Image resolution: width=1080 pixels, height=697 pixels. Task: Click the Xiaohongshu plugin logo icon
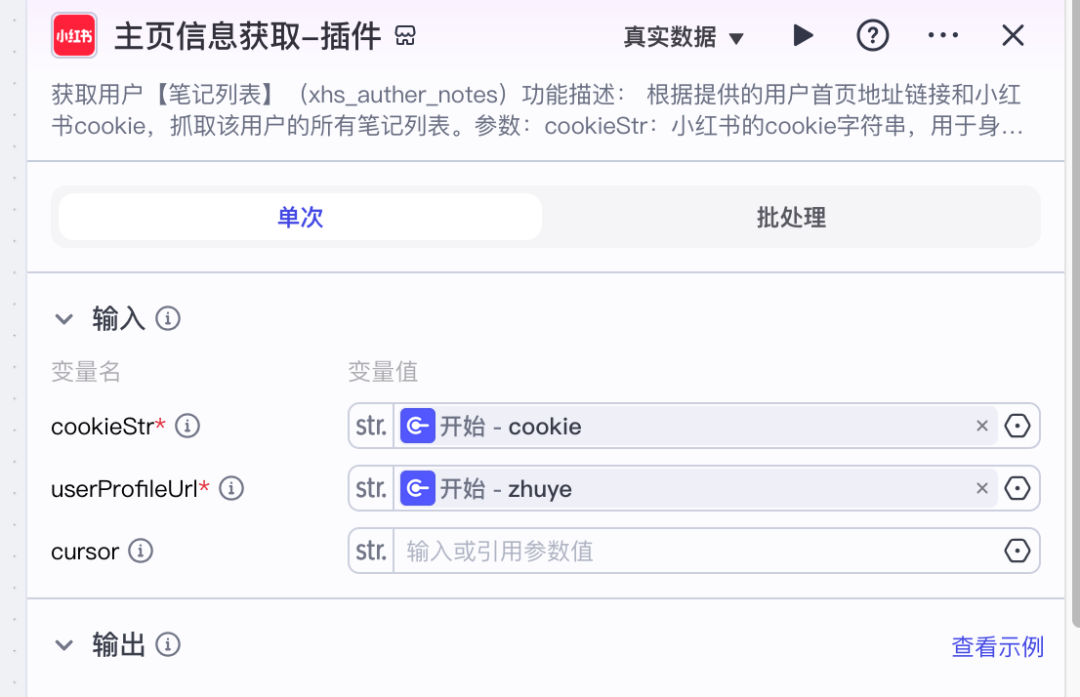74,36
